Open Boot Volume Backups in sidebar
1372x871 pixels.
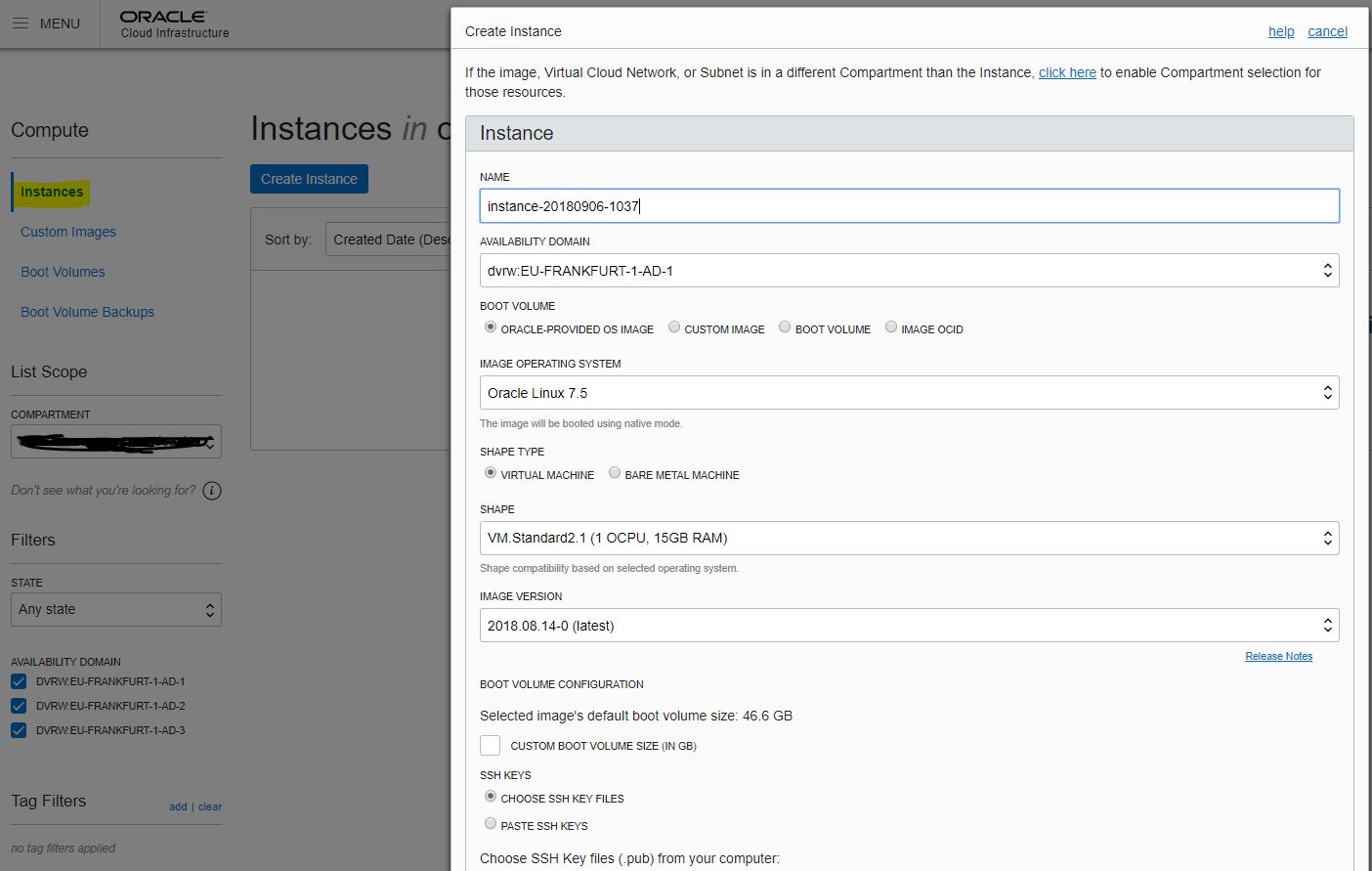click(x=87, y=312)
